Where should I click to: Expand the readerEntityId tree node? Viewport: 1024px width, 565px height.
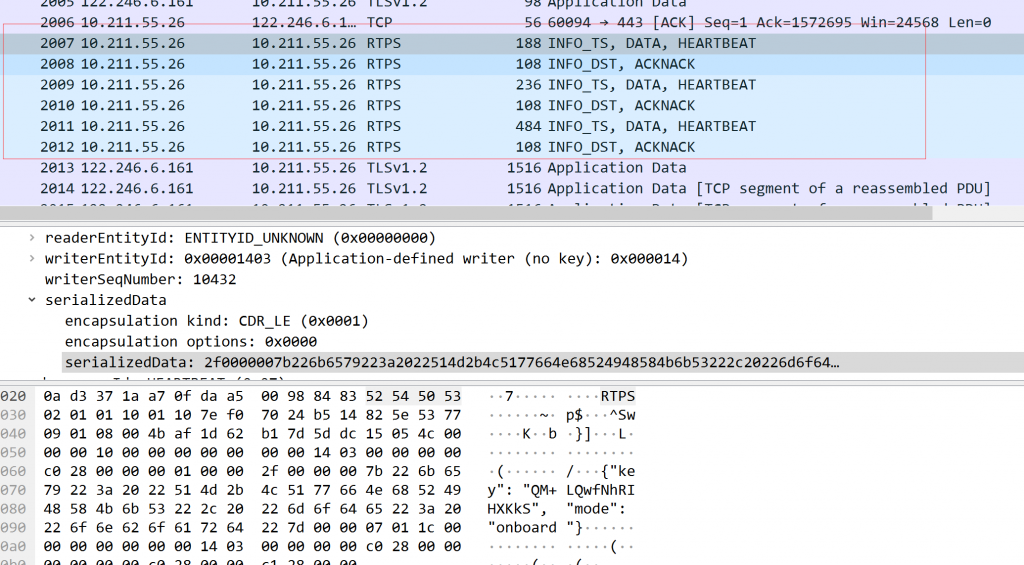33,238
